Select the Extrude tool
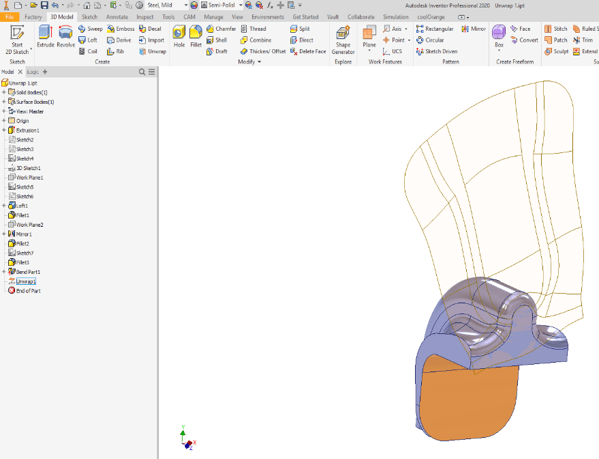 pos(45,37)
